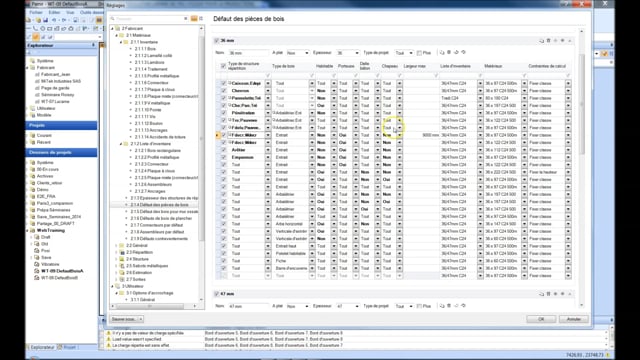Image resolution: width=640 pixels, height=360 pixels.
Task: Duplicate the 36 mm section using copy icon
Action: pos(542,40)
